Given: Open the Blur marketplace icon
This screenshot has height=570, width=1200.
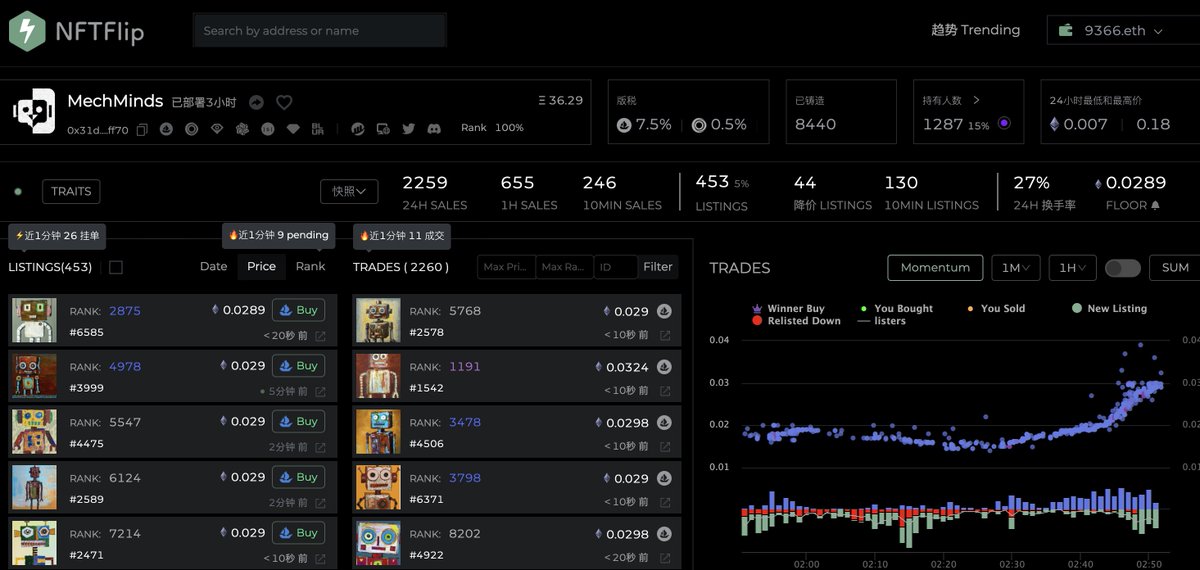Looking at the screenshot, I should pos(318,129).
